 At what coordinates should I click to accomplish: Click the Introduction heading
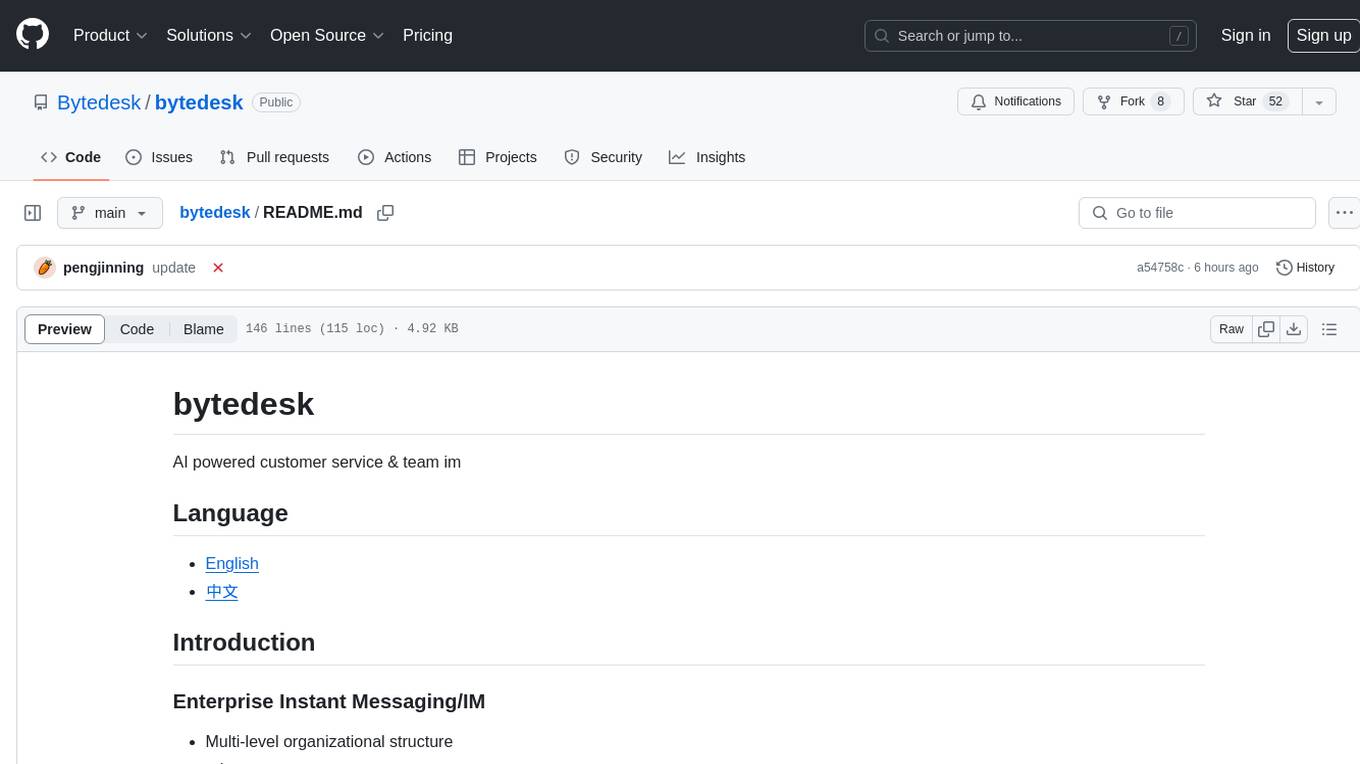244,642
